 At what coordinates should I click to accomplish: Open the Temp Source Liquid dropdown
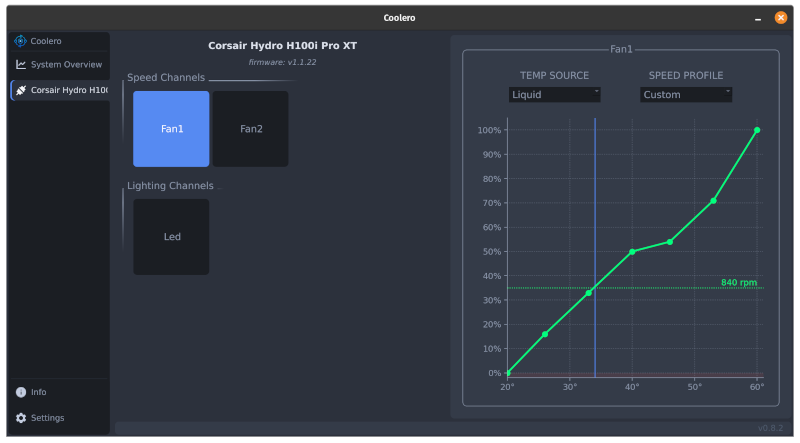click(555, 94)
